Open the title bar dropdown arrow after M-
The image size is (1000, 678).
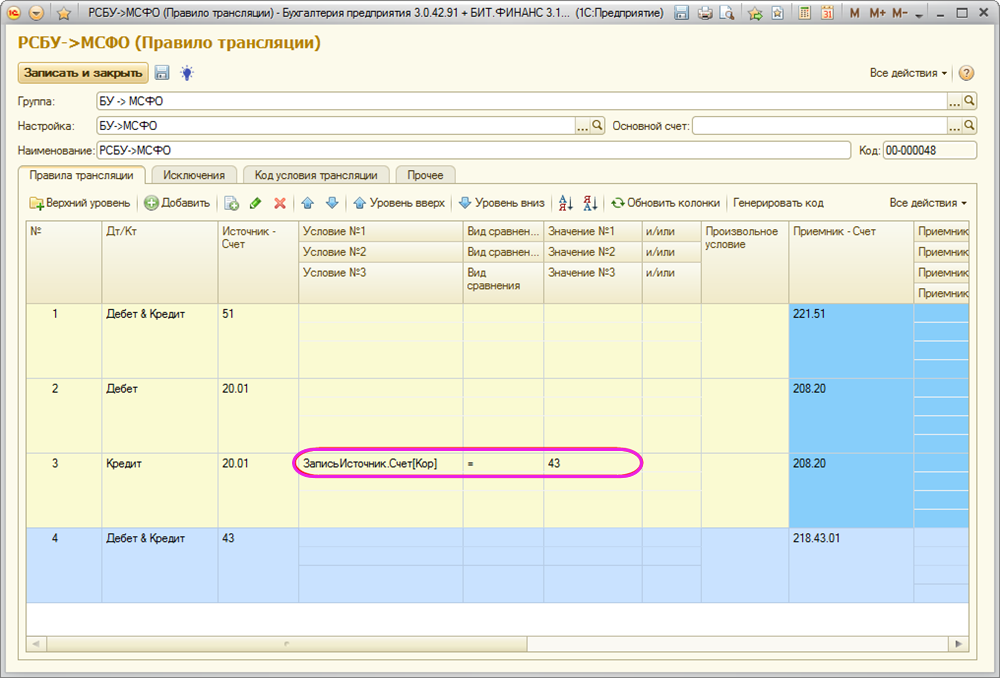click(x=919, y=14)
